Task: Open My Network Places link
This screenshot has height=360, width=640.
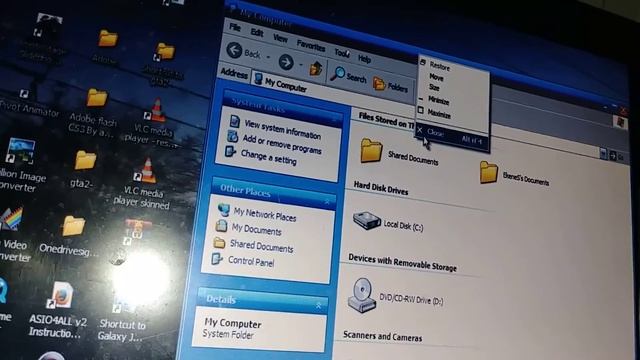Action: (264, 214)
